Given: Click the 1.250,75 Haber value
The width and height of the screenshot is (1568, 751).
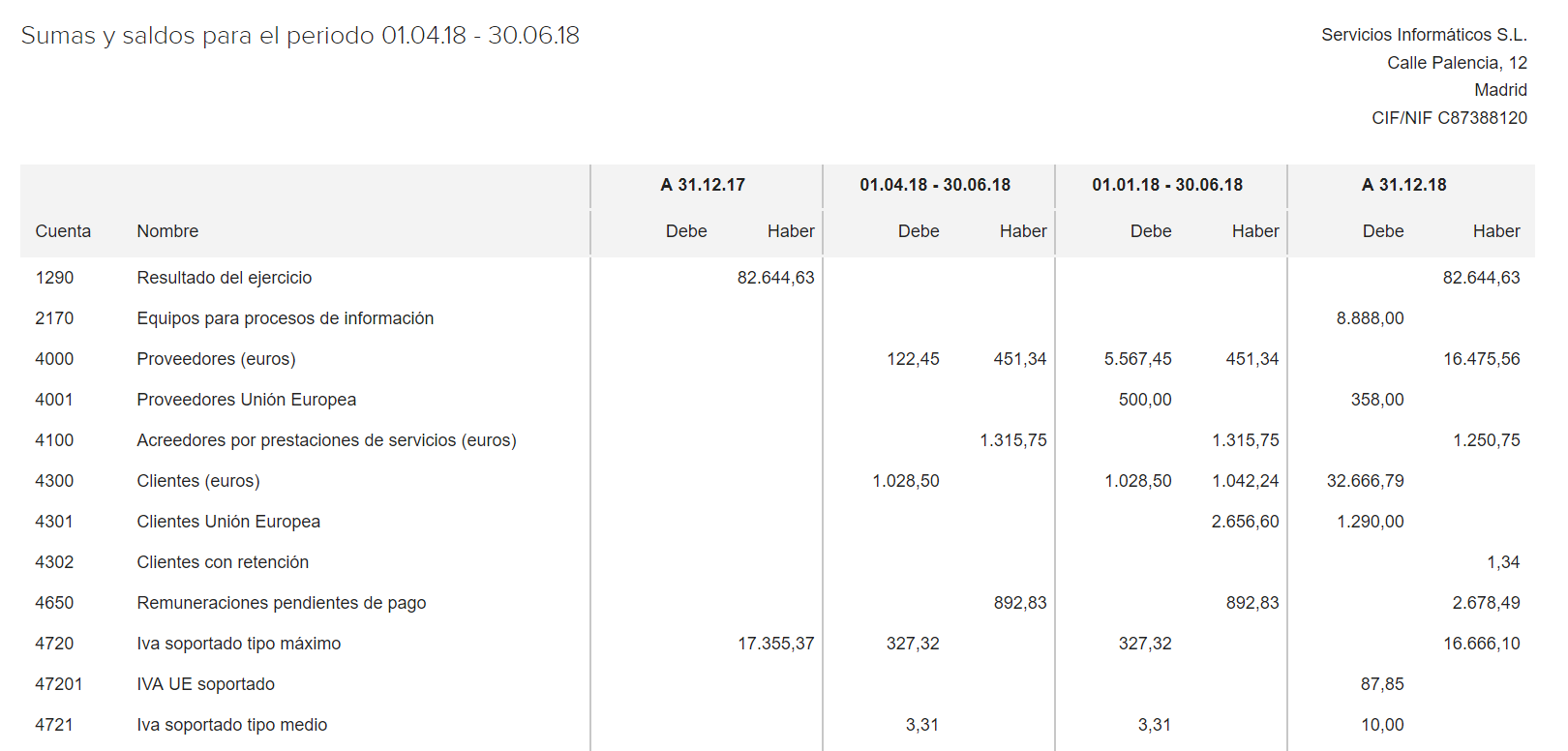Looking at the screenshot, I should coord(1486,440).
